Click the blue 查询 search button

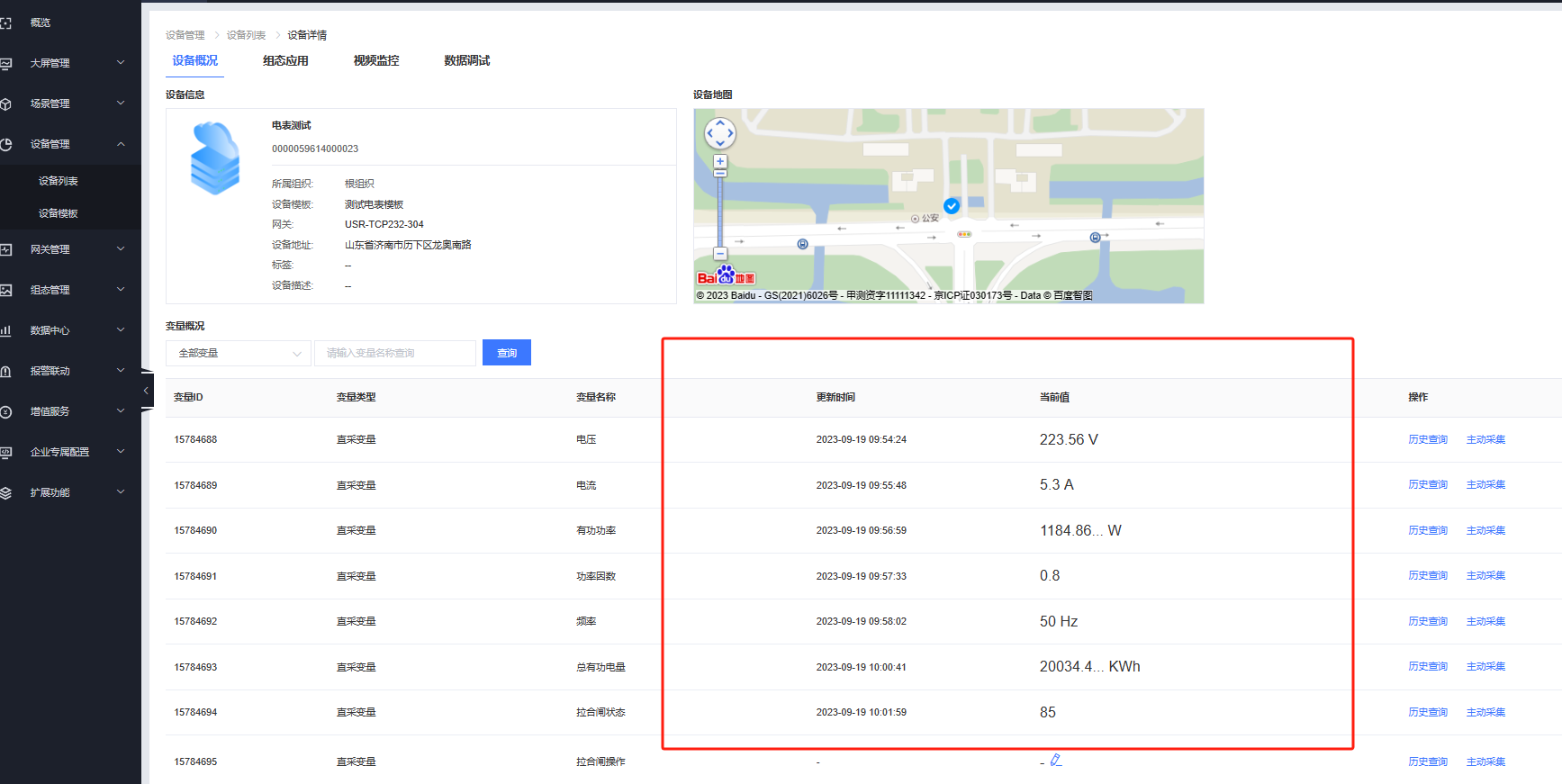coord(506,353)
